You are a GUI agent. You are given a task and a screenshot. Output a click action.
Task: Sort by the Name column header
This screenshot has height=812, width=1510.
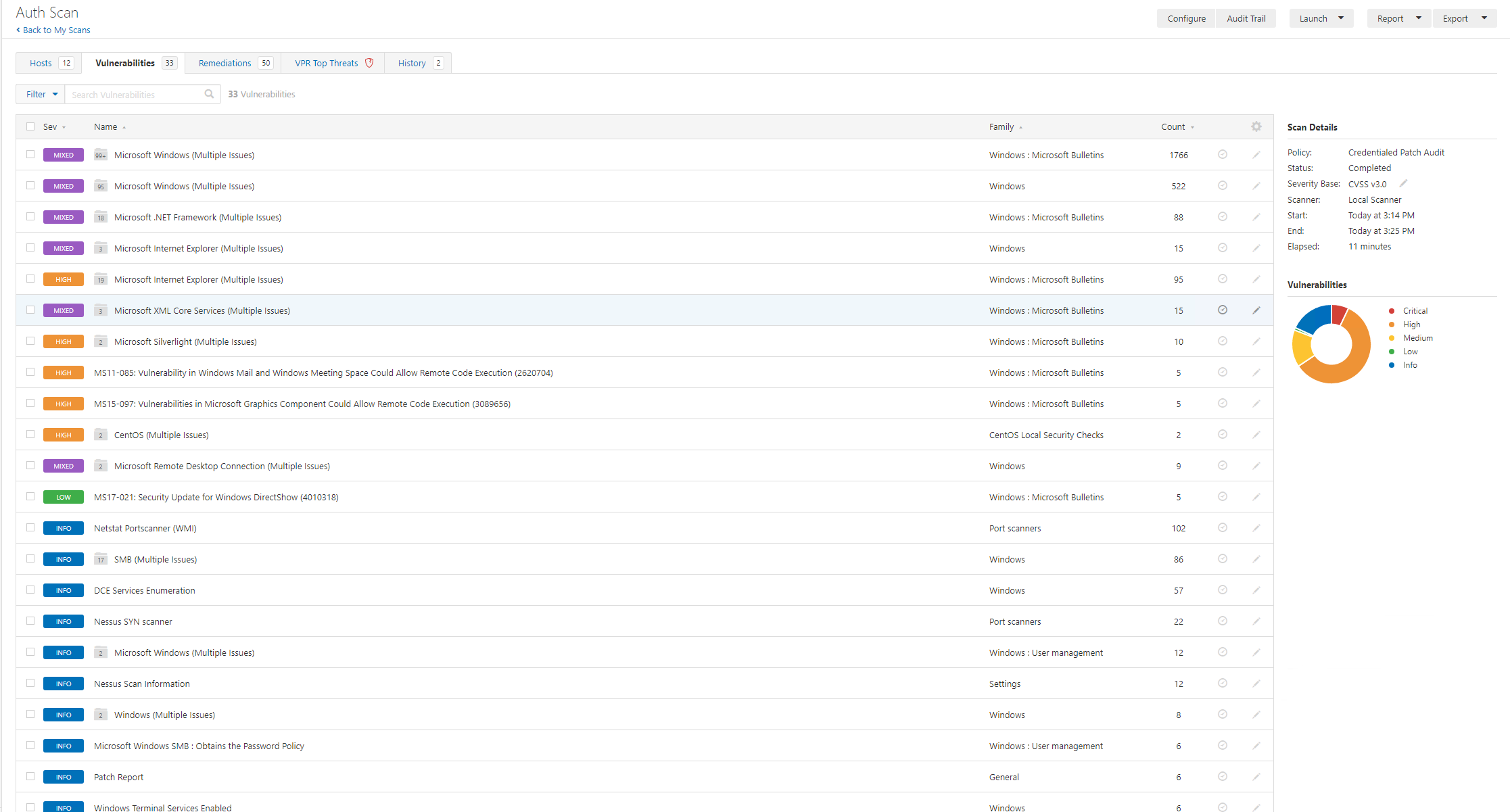point(110,126)
